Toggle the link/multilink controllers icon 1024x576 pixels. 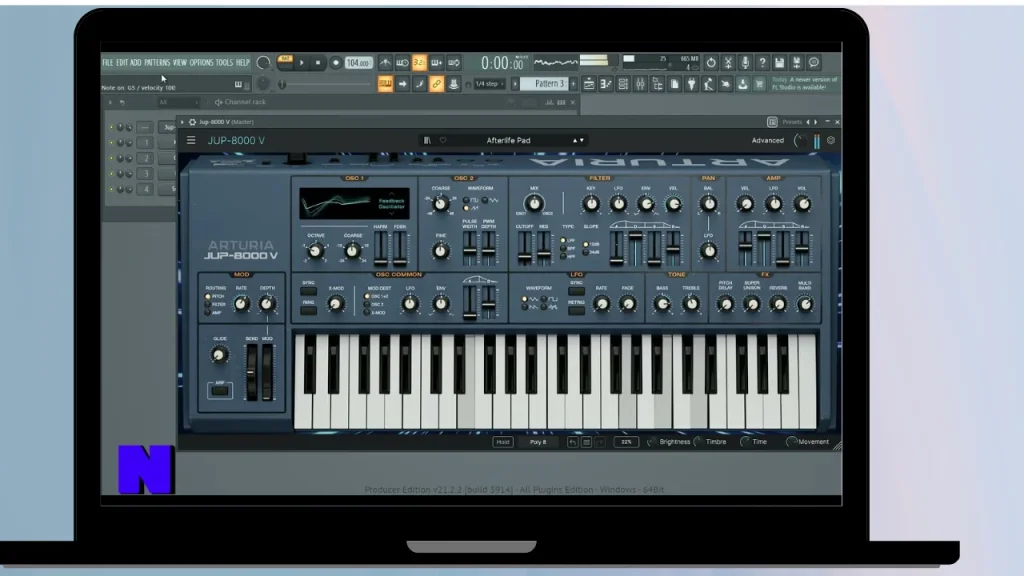coord(436,84)
